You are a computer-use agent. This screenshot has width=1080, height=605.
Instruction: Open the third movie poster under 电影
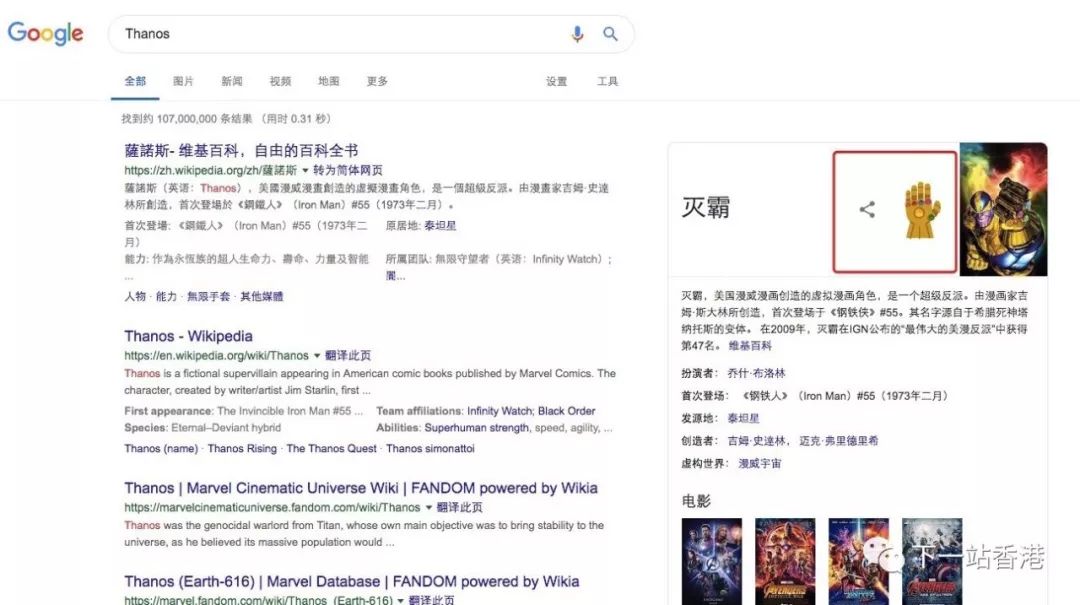[x=859, y=561]
